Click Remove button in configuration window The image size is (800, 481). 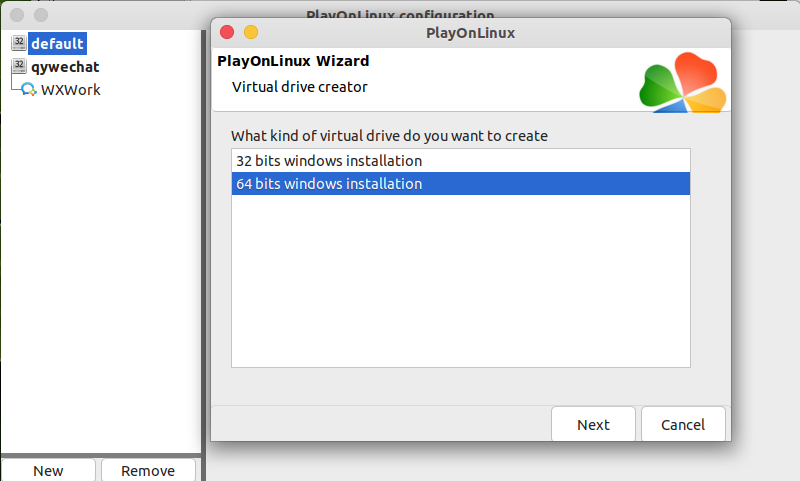[148, 470]
